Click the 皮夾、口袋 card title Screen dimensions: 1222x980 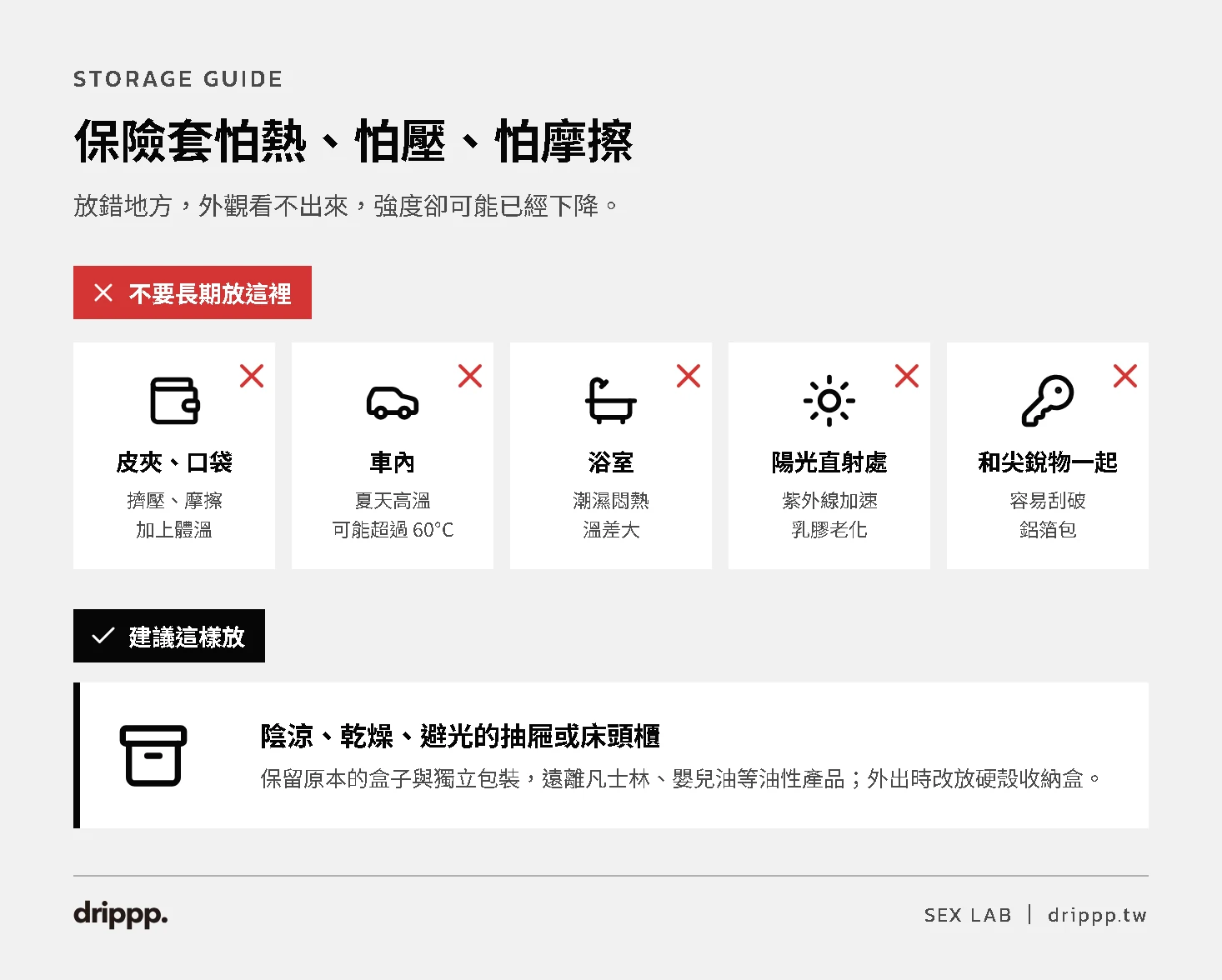[174, 462]
